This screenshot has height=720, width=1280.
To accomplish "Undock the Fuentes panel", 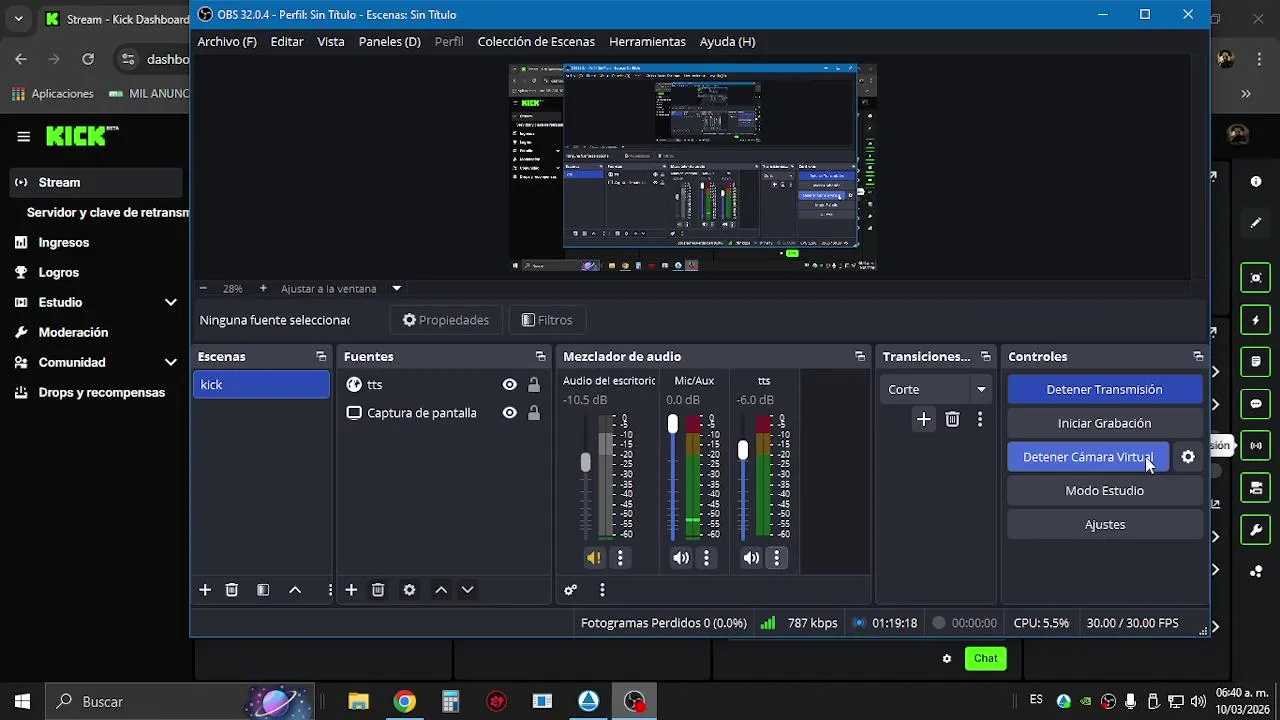I will coord(540,356).
